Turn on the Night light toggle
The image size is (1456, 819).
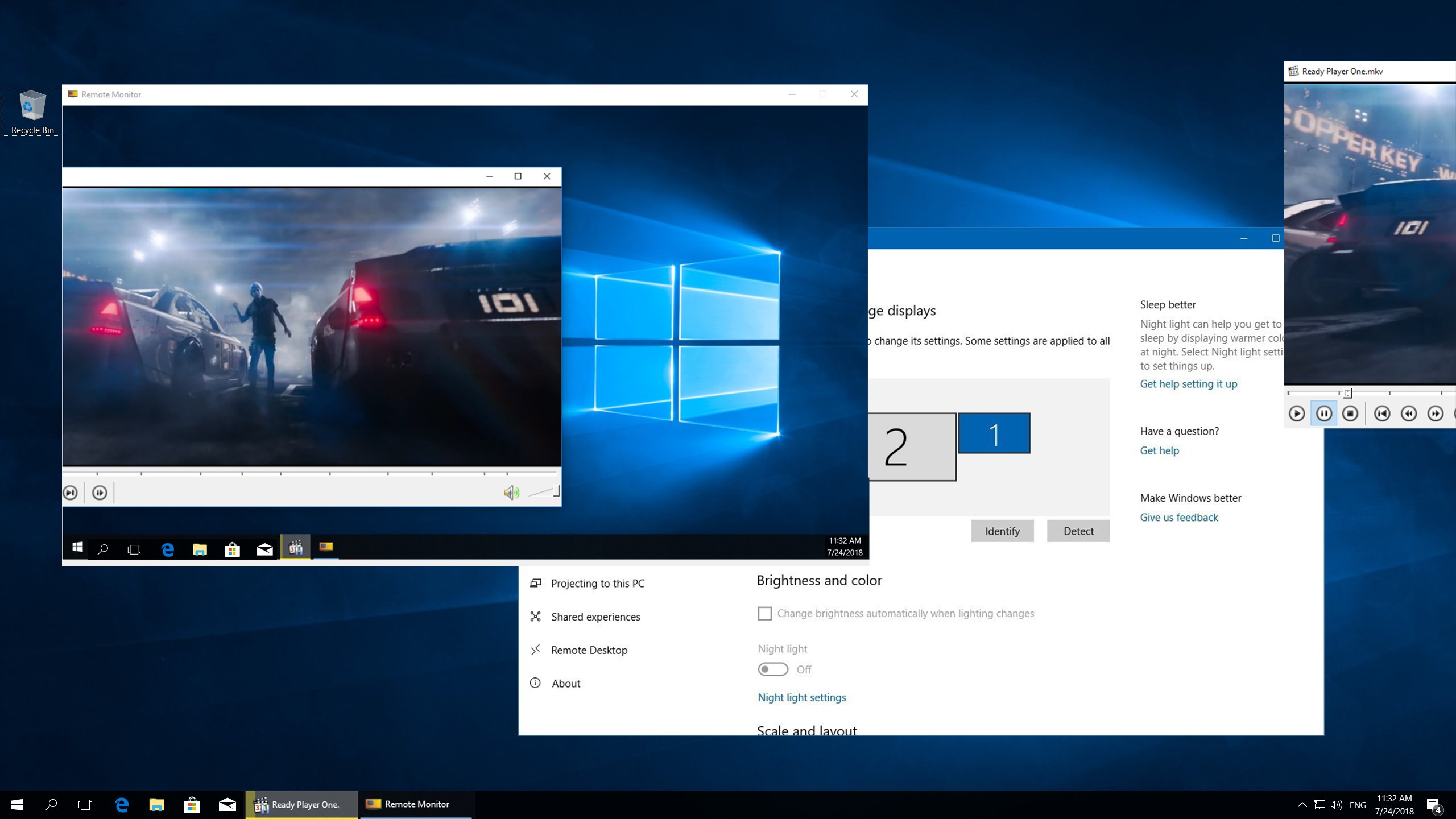772,669
